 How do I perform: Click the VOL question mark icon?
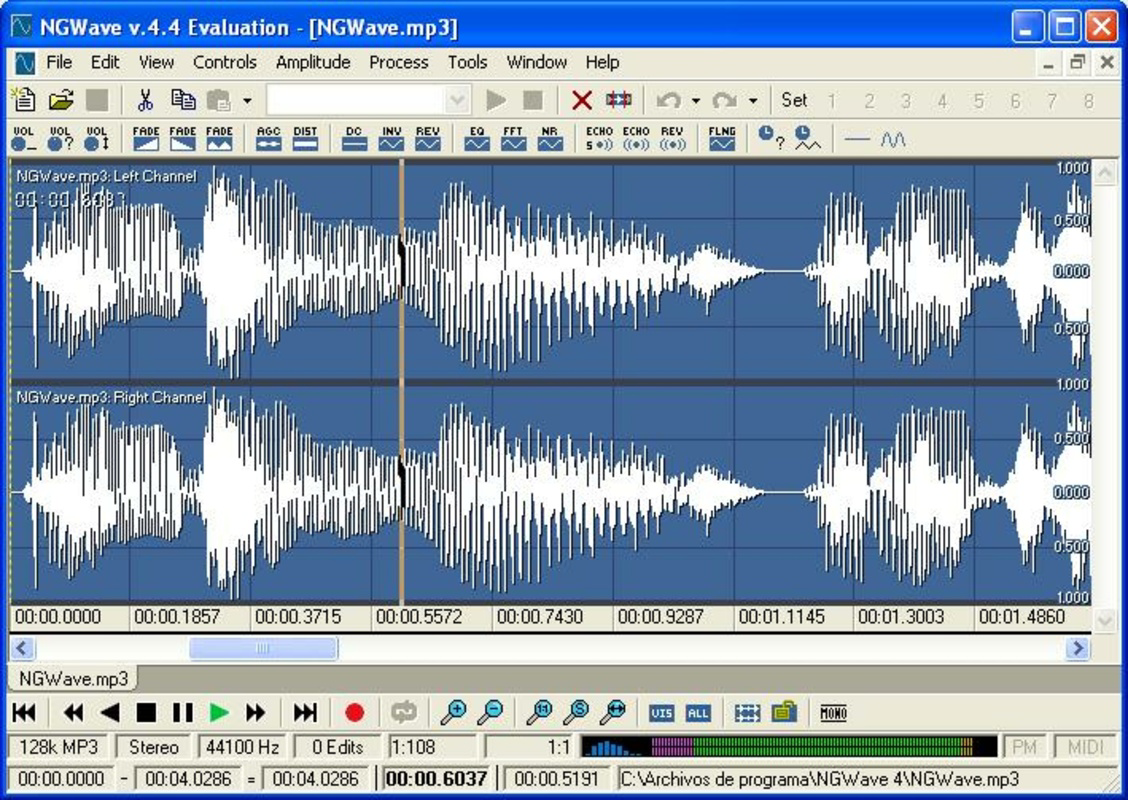coord(60,138)
